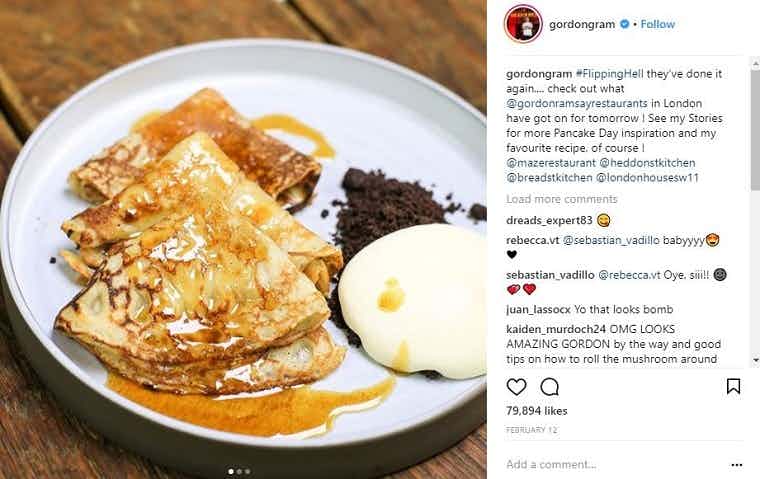Viewport: 760px width, 479px height.
Task: View the 79,894 likes list
Action: coord(537,411)
